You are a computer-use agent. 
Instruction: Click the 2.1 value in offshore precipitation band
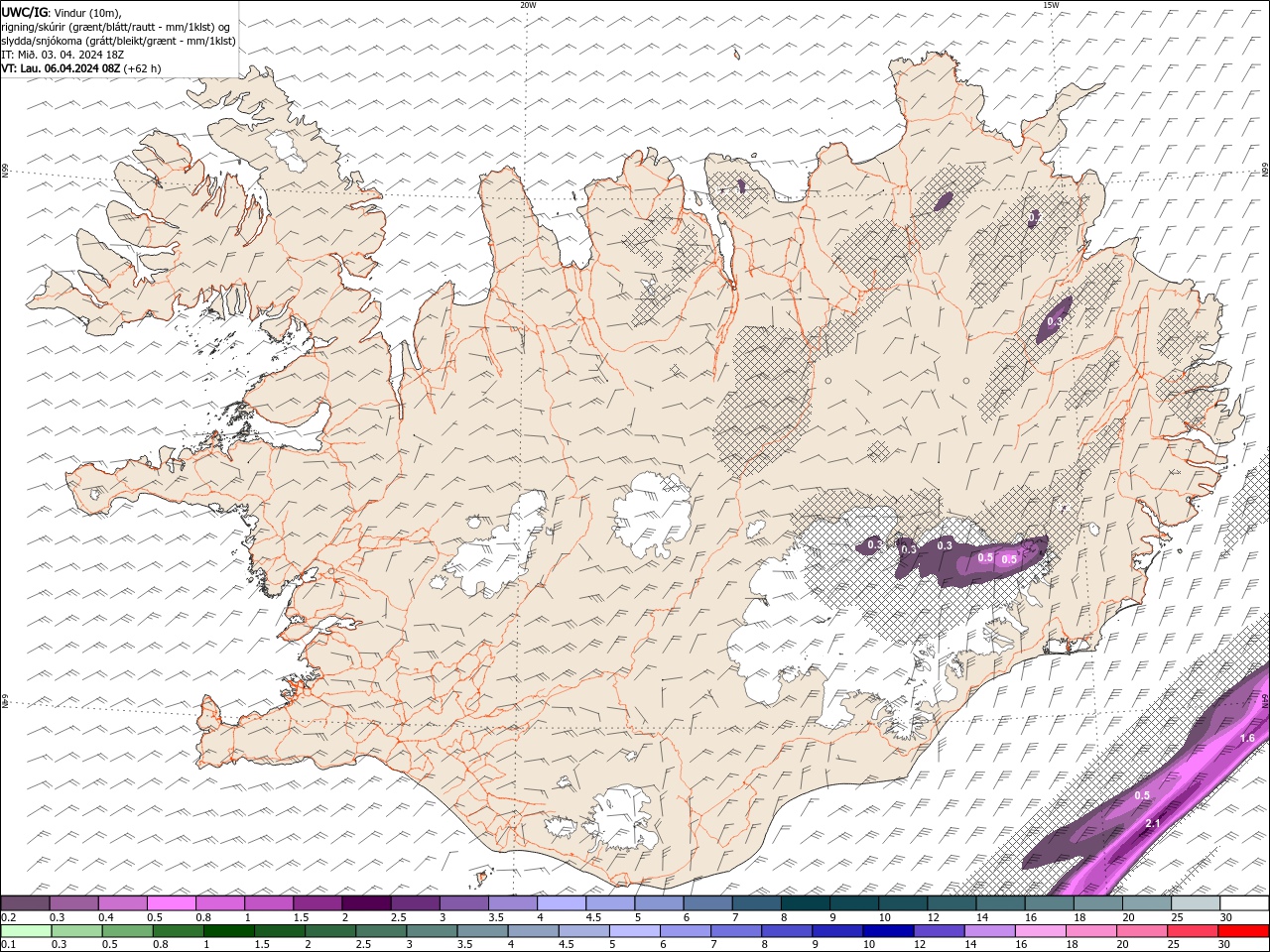point(1152,824)
